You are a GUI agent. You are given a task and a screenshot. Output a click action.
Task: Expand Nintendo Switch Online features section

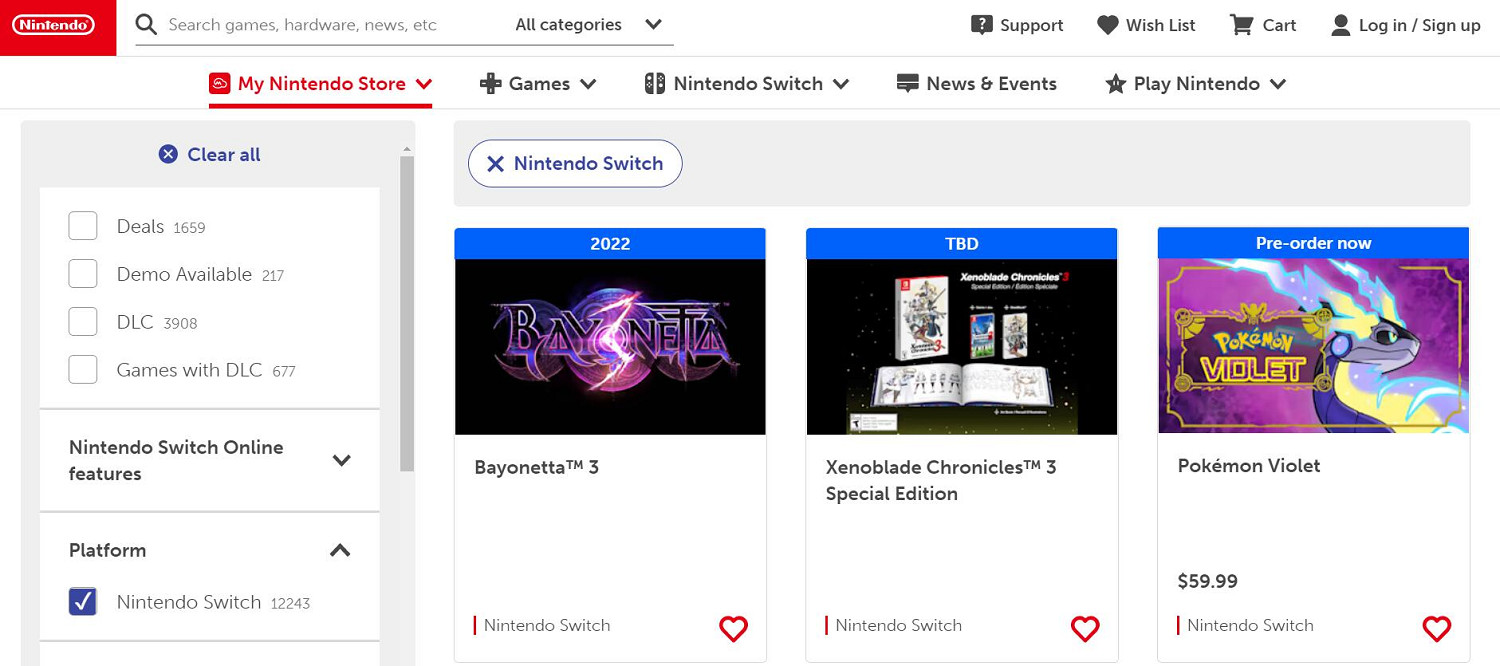coord(341,460)
